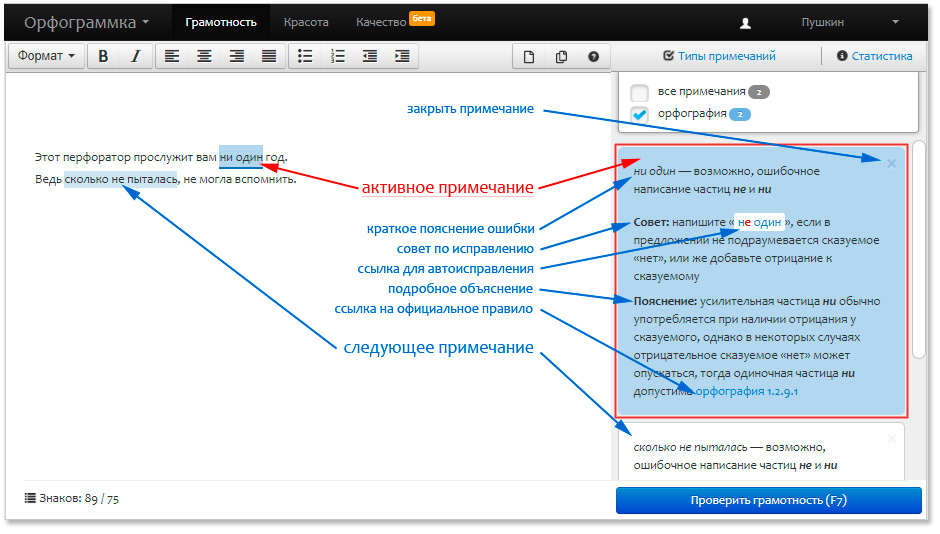Insert a bulleted list
Screen dimensions: 940x534
(x=305, y=56)
